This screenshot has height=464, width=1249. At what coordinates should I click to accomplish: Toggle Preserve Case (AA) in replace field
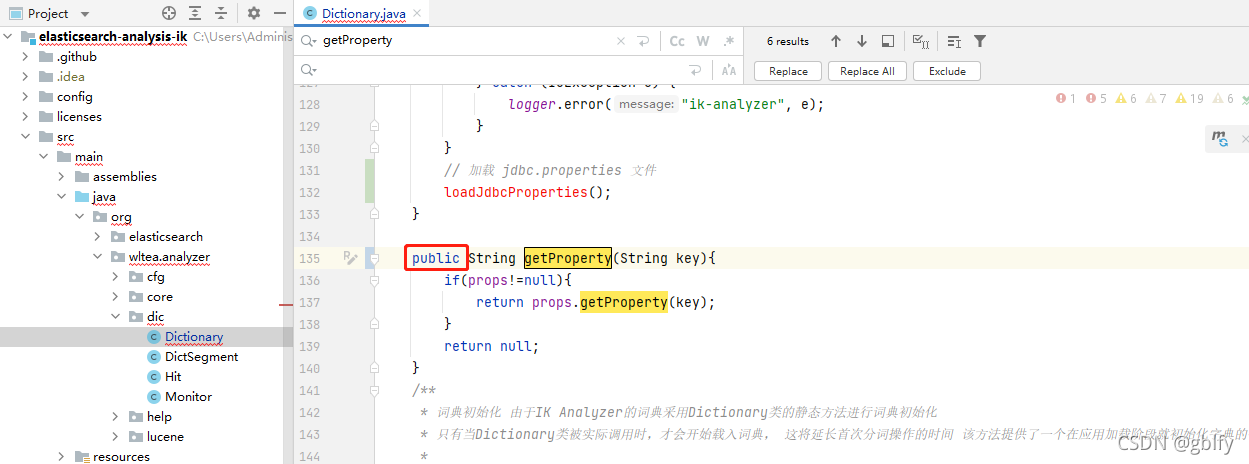(x=729, y=71)
